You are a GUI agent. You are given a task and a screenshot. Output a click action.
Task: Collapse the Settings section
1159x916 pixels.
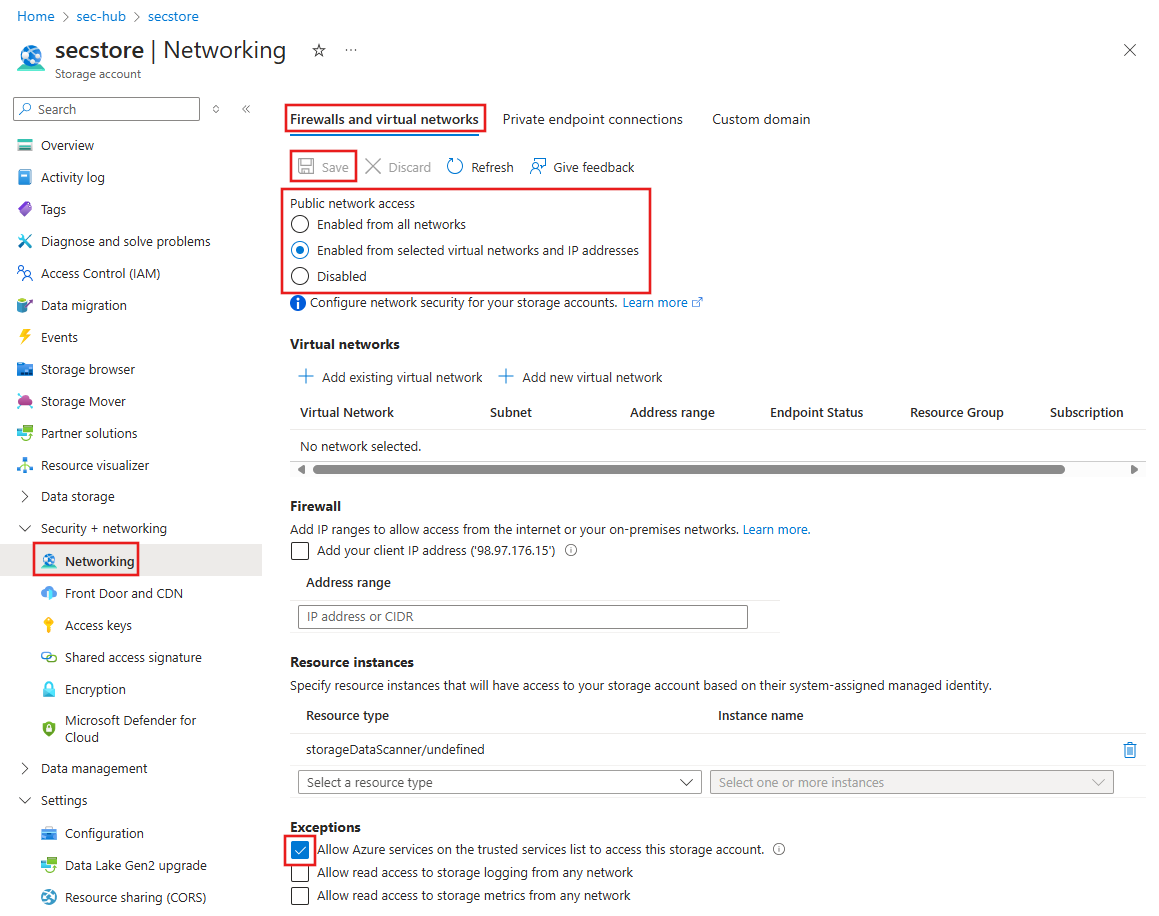click(x=25, y=801)
